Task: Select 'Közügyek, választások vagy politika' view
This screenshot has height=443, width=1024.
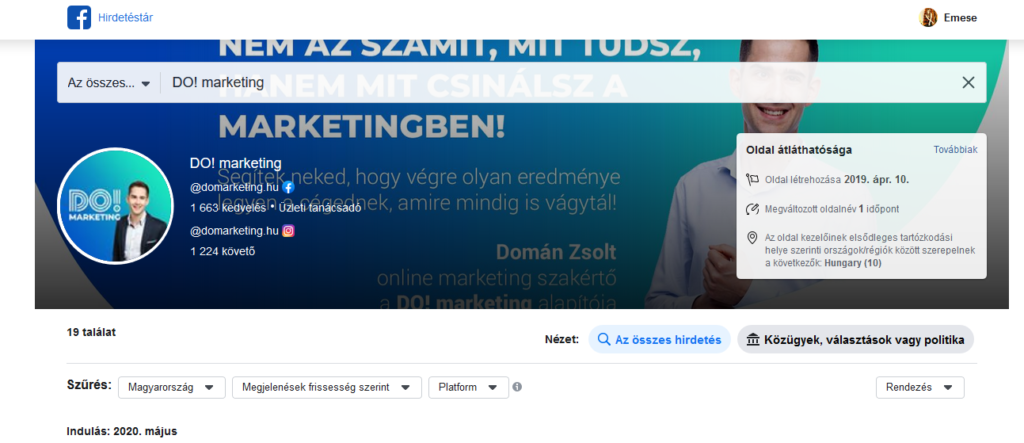Action: (856, 340)
